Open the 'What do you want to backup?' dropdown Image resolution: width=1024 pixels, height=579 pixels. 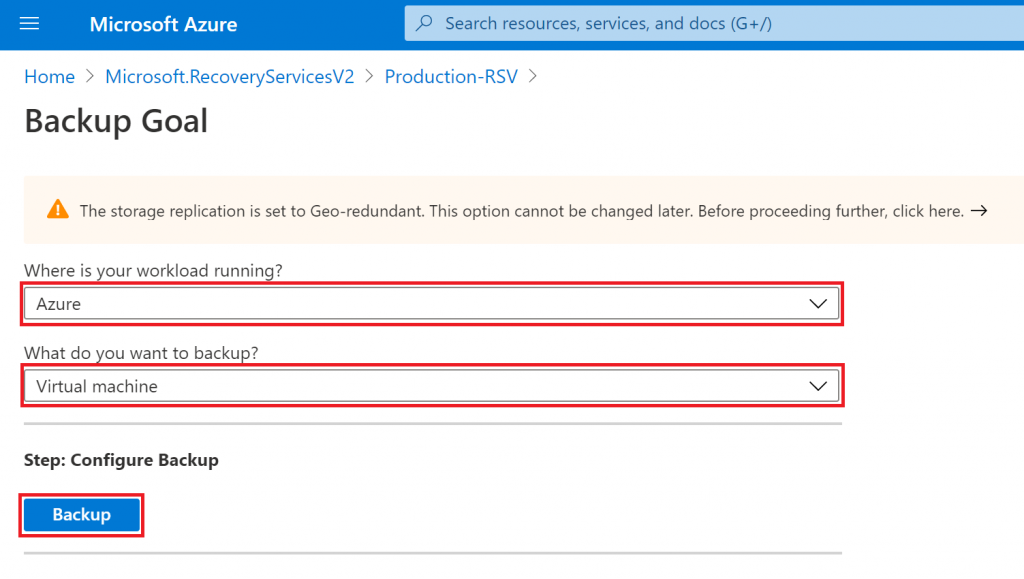430,385
